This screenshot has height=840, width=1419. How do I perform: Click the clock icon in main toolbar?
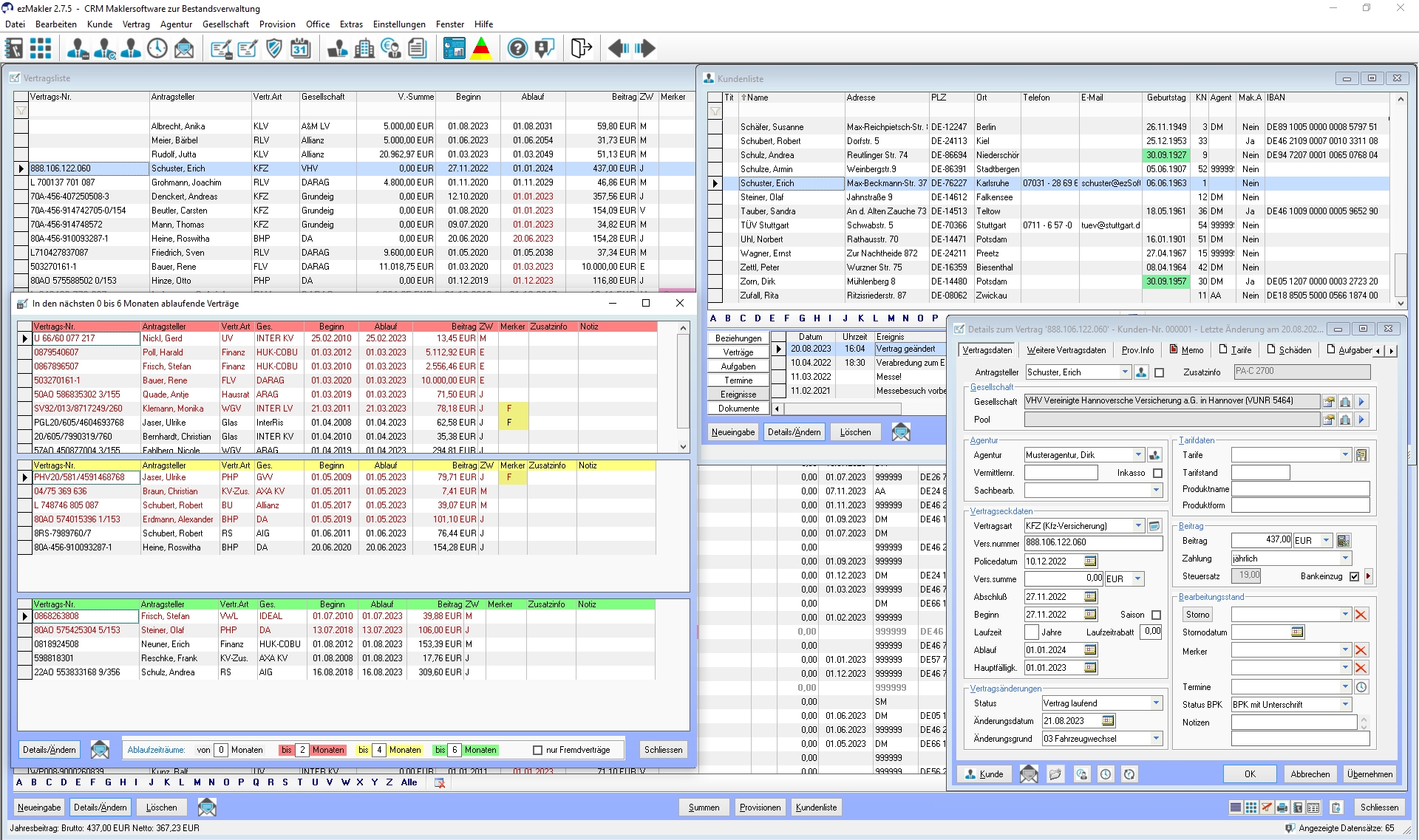[157, 49]
